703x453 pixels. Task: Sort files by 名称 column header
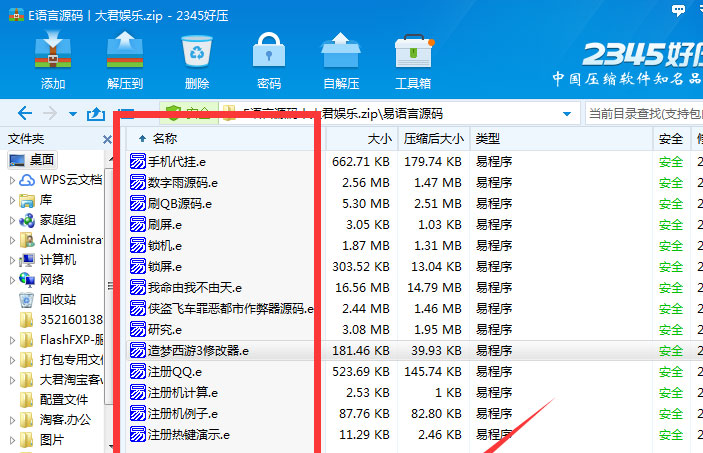(x=165, y=138)
